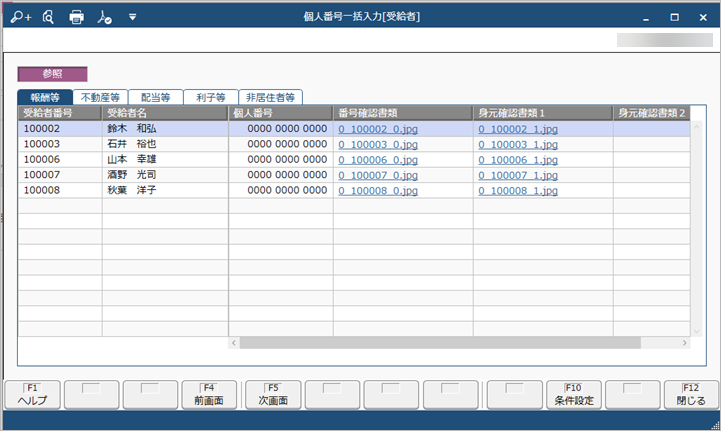721x431 pixels.
Task: Switch to the 不動産等 tab
Action: pos(100,97)
